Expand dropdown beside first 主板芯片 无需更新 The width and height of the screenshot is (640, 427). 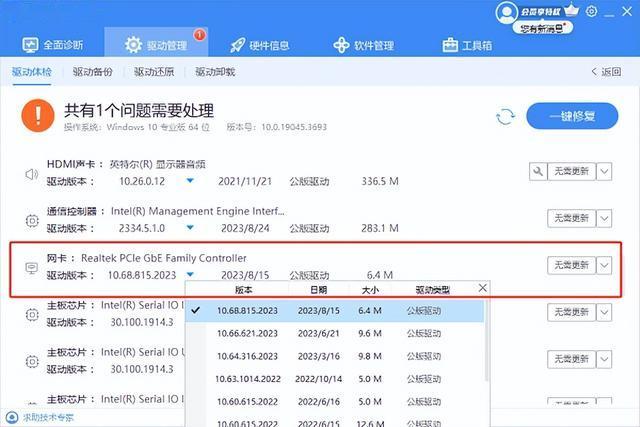pyautogui.click(x=604, y=312)
